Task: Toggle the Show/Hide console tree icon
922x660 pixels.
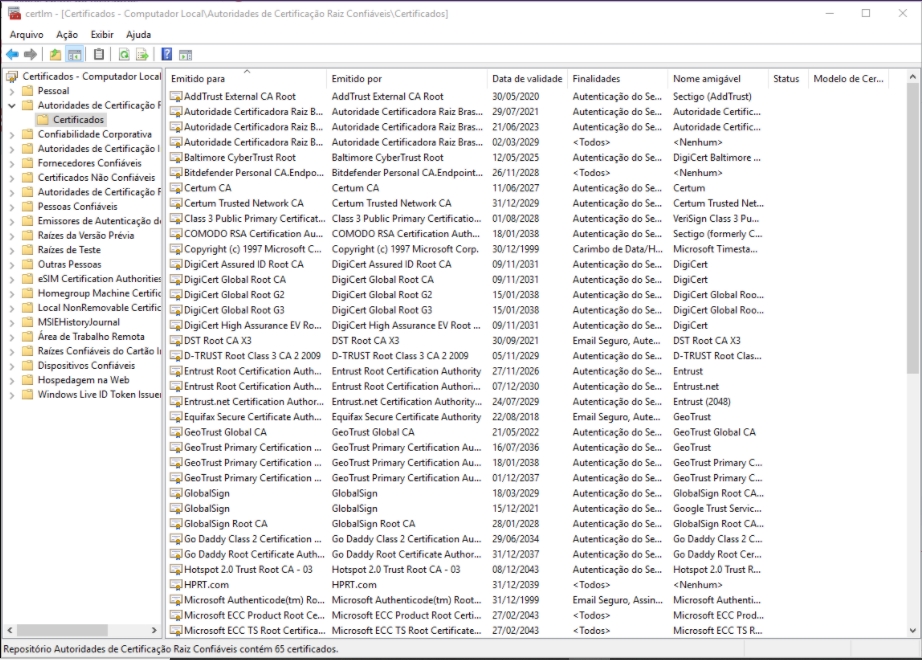Action: (x=75, y=55)
